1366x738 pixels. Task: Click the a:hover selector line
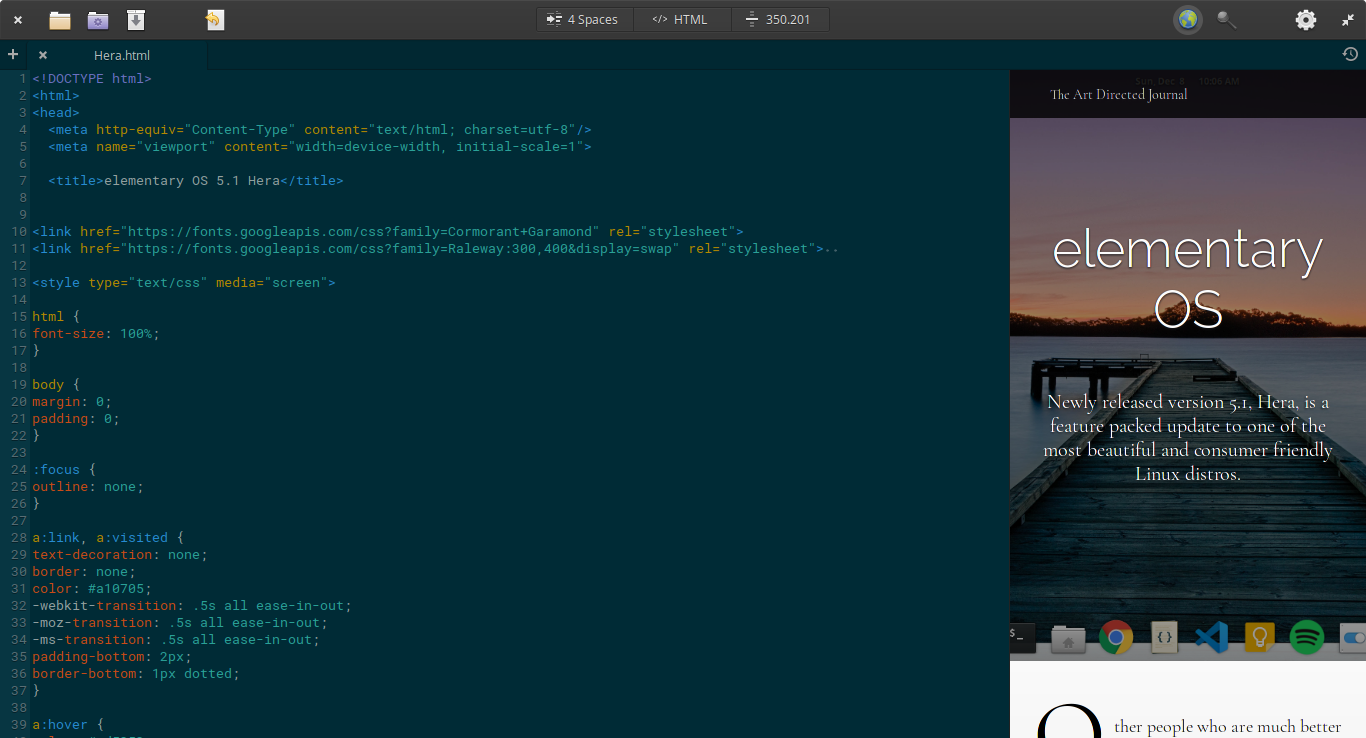point(68,725)
